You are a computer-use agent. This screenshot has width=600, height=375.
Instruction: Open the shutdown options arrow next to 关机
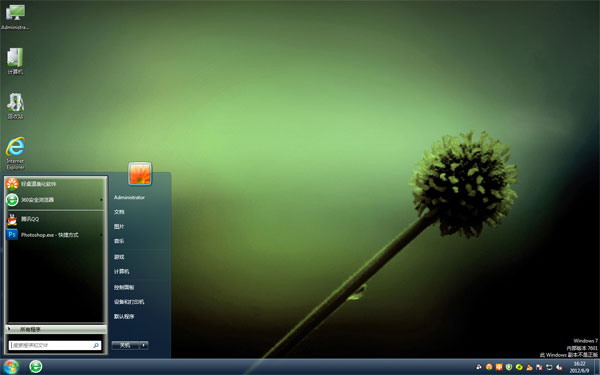tap(144, 345)
